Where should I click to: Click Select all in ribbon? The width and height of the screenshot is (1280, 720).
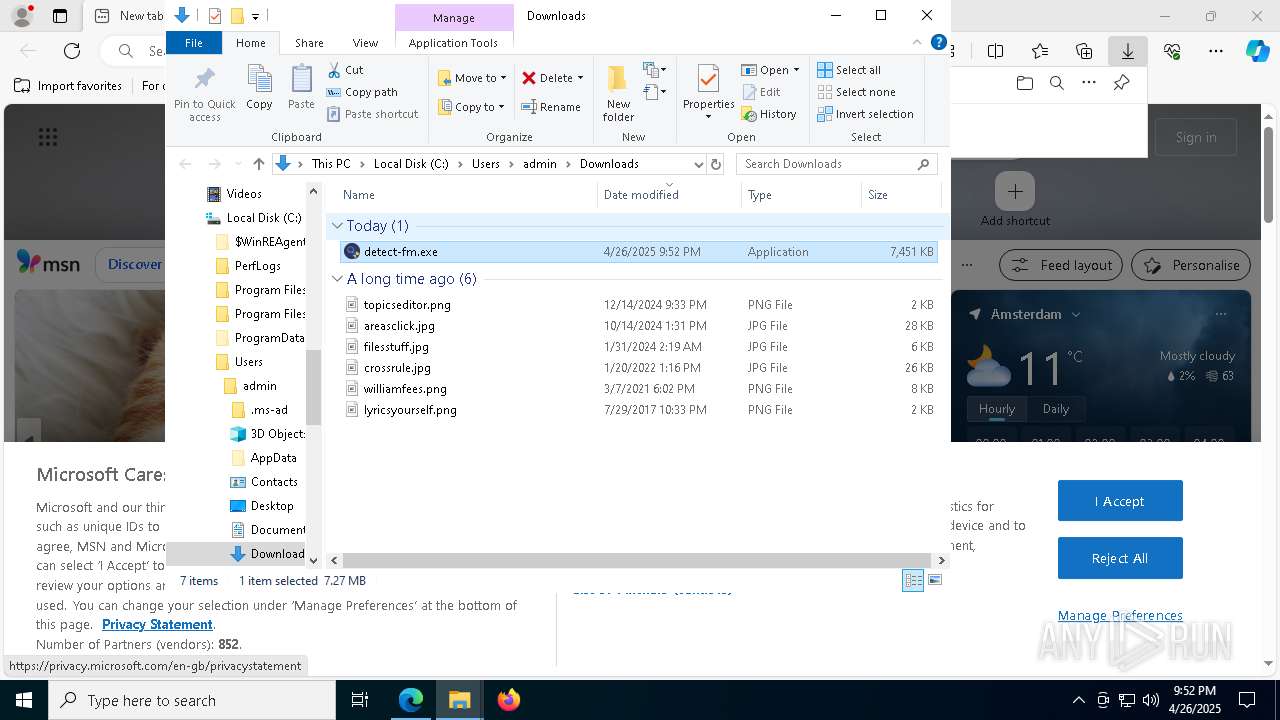pyautogui.click(x=849, y=70)
